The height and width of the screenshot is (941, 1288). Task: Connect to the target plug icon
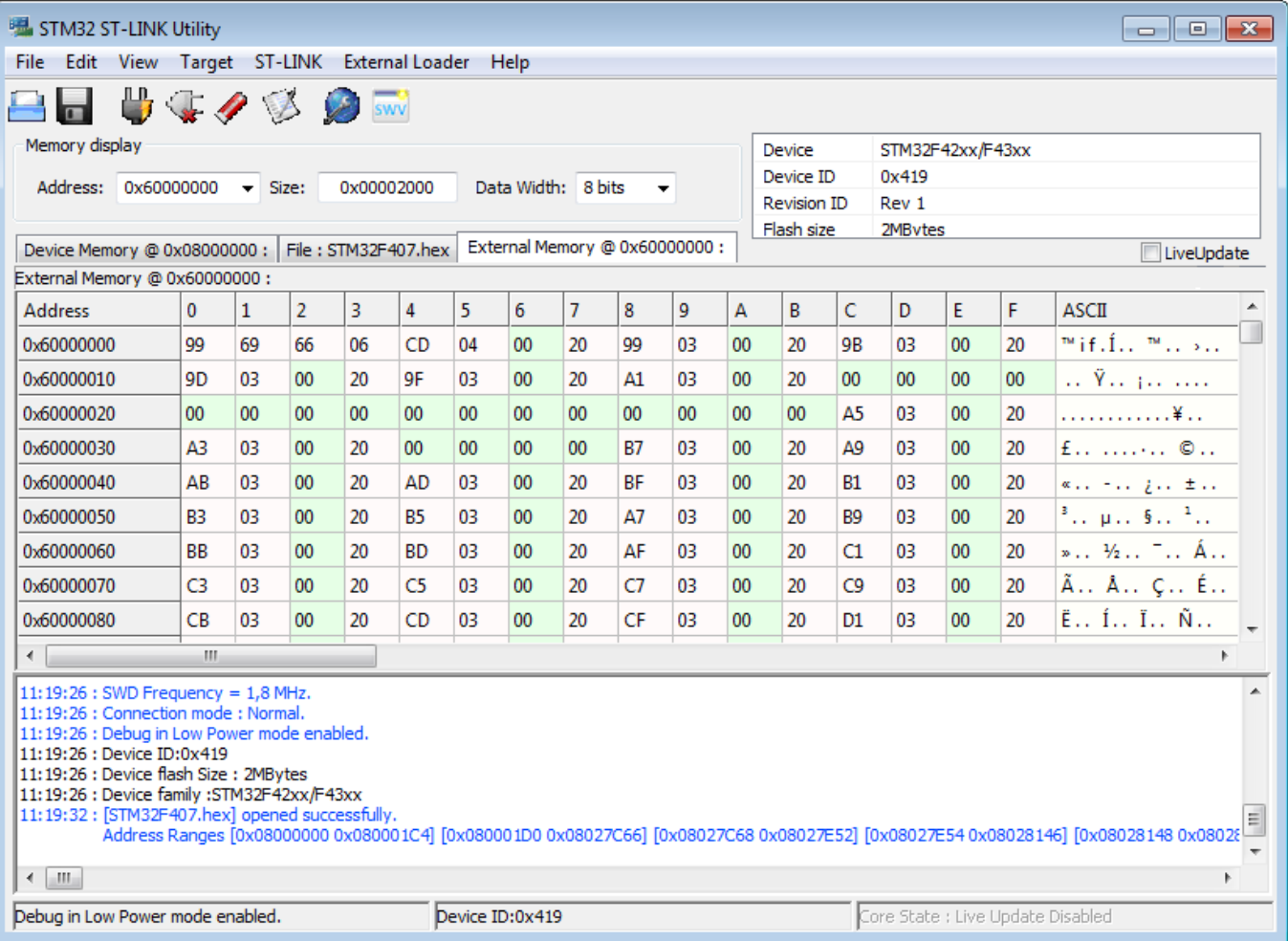click(x=137, y=106)
